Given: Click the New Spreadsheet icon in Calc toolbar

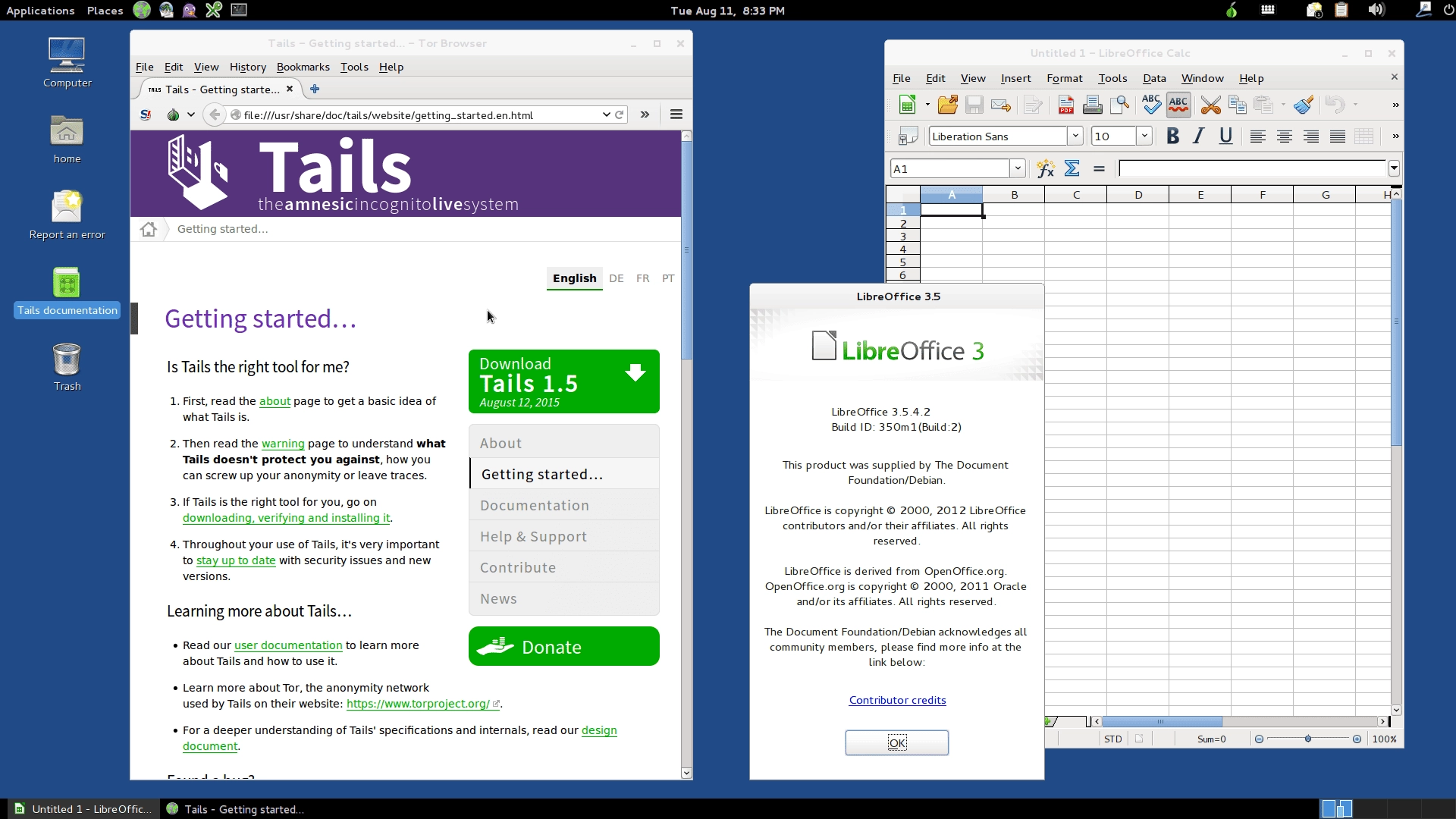Looking at the screenshot, I should point(907,105).
